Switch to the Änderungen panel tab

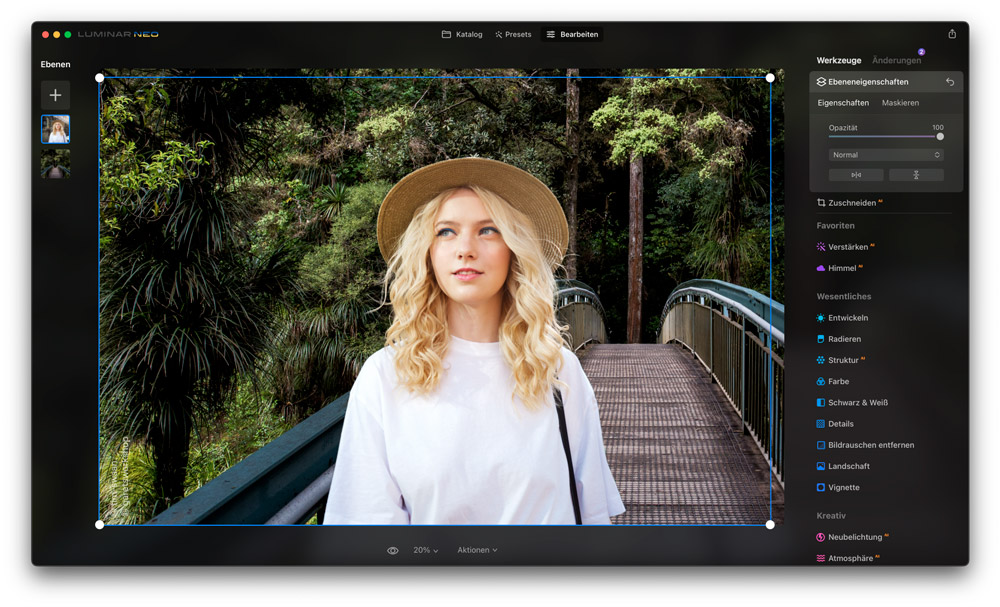[x=896, y=61]
